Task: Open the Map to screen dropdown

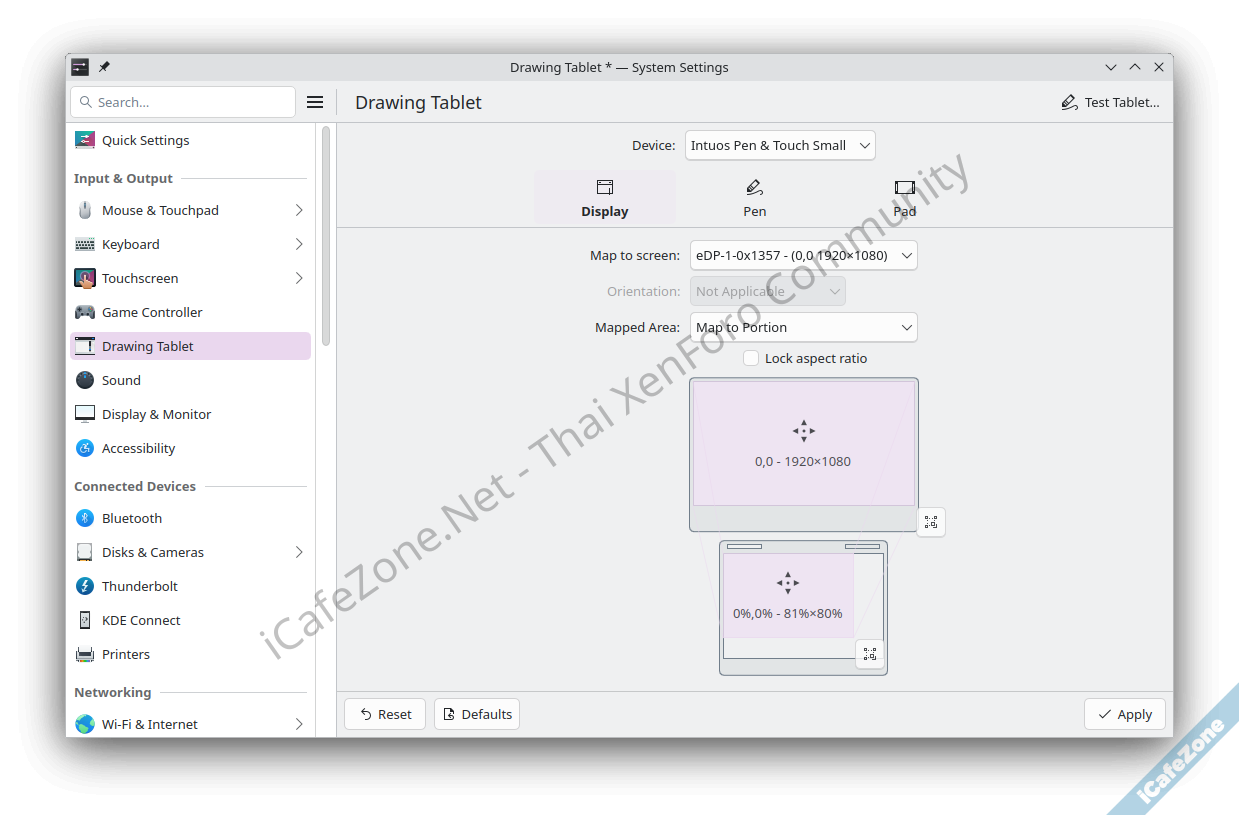Action: (803, 255)
